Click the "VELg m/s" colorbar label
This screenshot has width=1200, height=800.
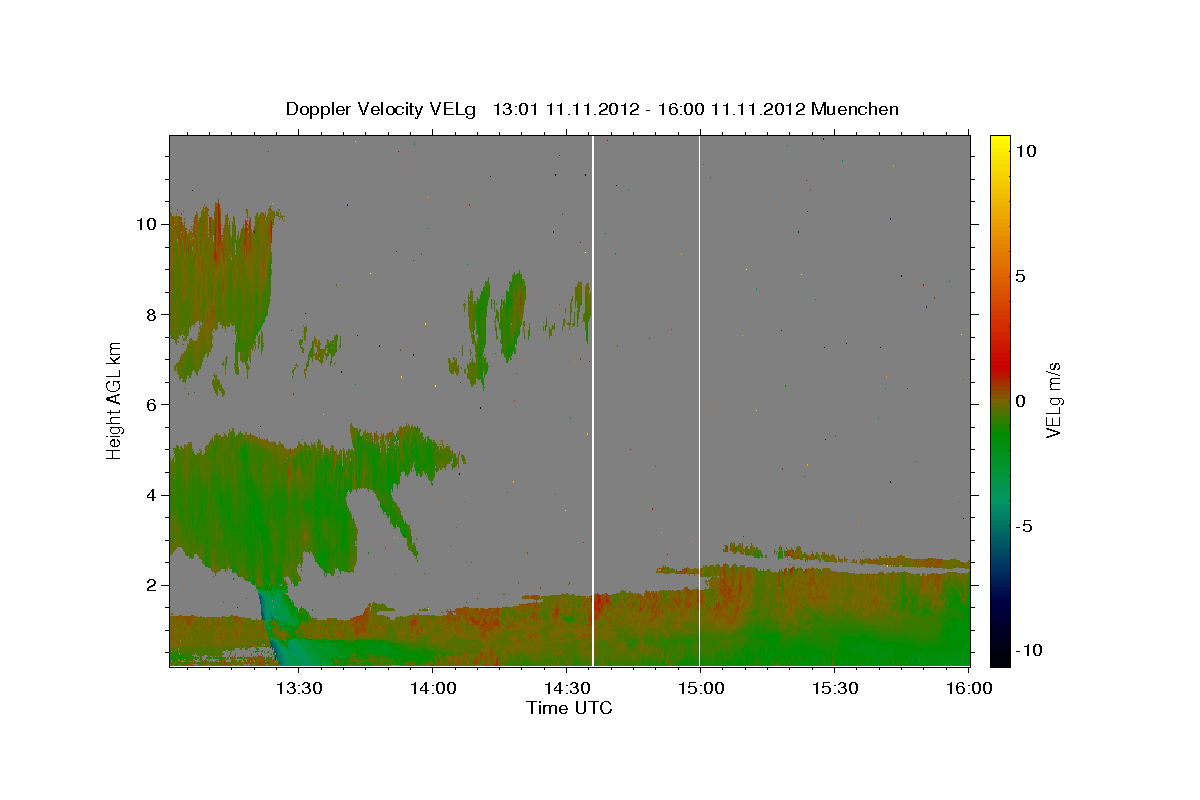1053,398
